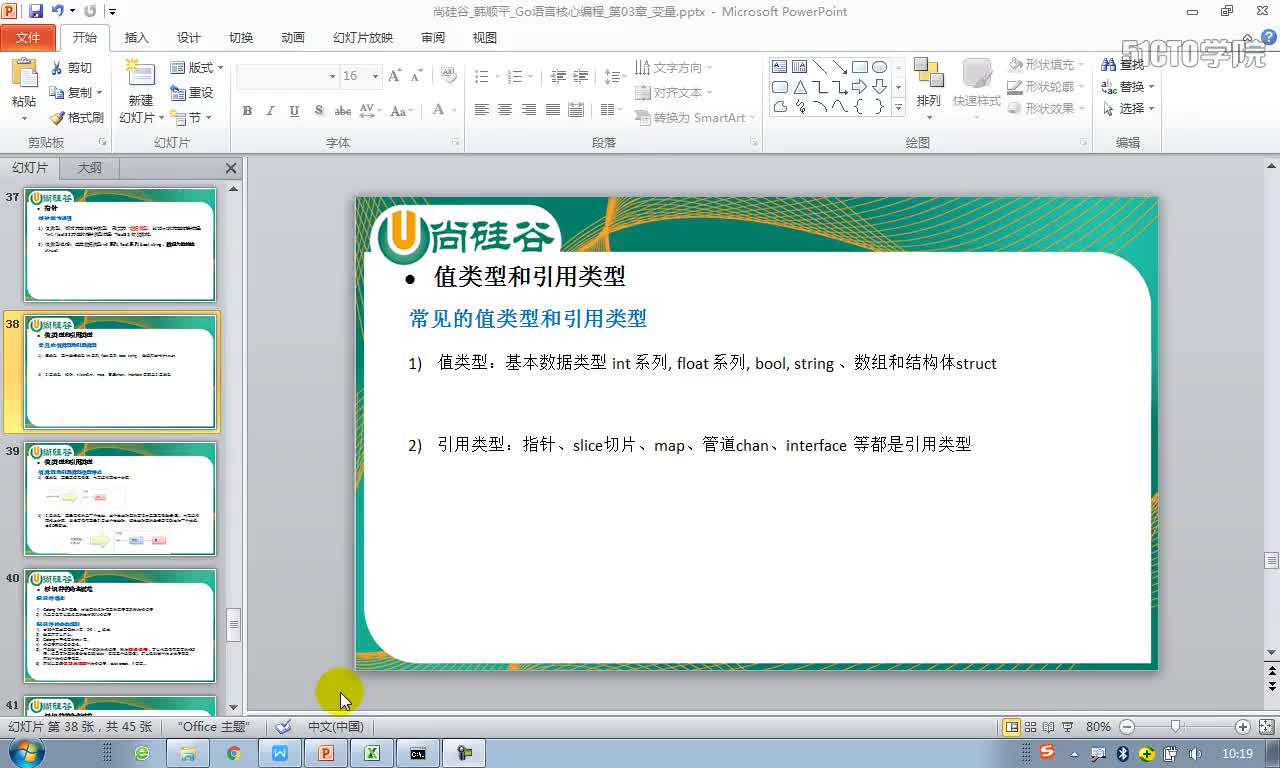The height and width of the screenshot is (768, 1280).
Task: Click the Copy (复制) icon
Action: [x=57, y=92]
